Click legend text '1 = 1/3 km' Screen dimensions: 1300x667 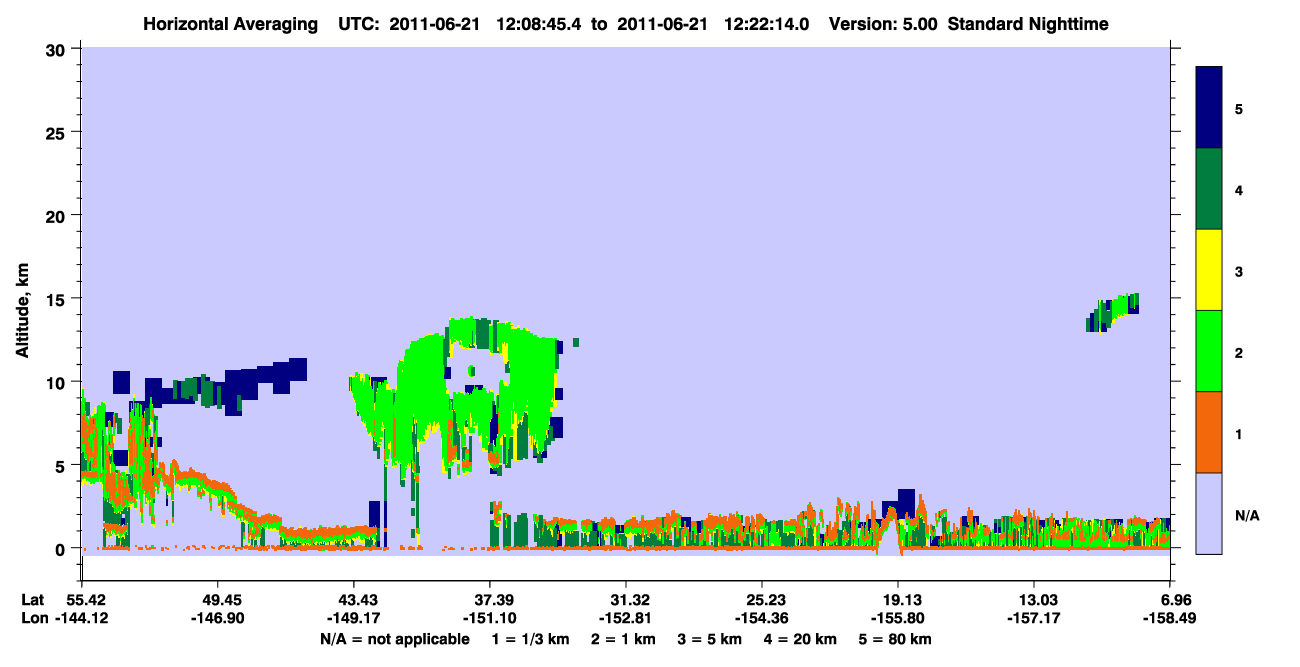tap(530, 639)
